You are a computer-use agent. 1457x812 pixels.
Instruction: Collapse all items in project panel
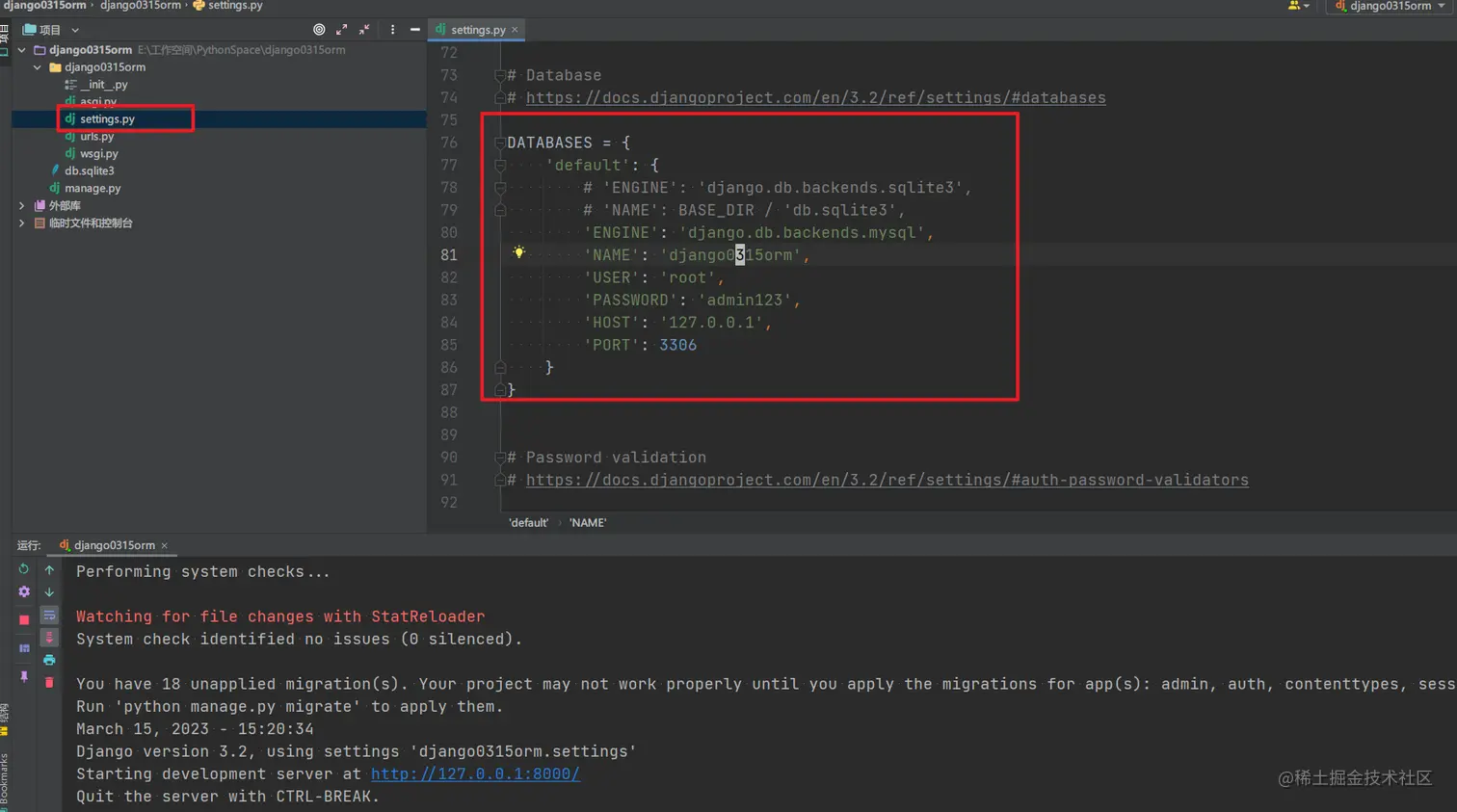(x=364, y=30)
